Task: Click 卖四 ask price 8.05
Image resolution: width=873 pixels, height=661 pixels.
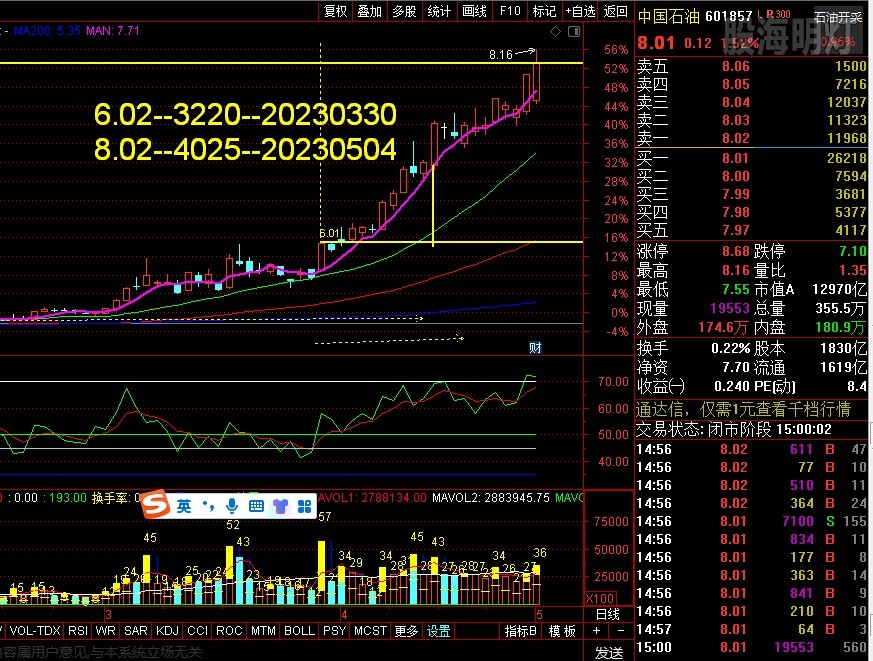Action: point(735,84)
